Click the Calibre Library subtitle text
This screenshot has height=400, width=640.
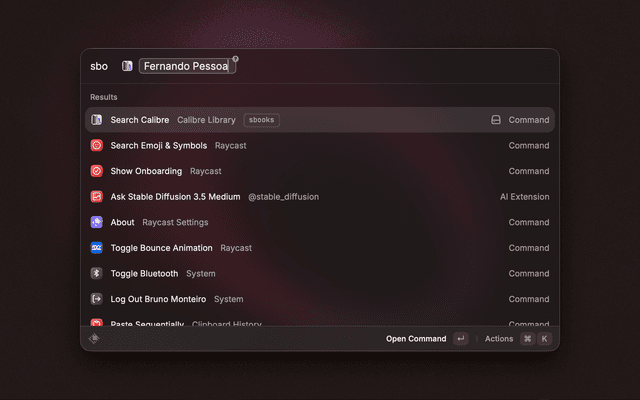tap(206, 120)
